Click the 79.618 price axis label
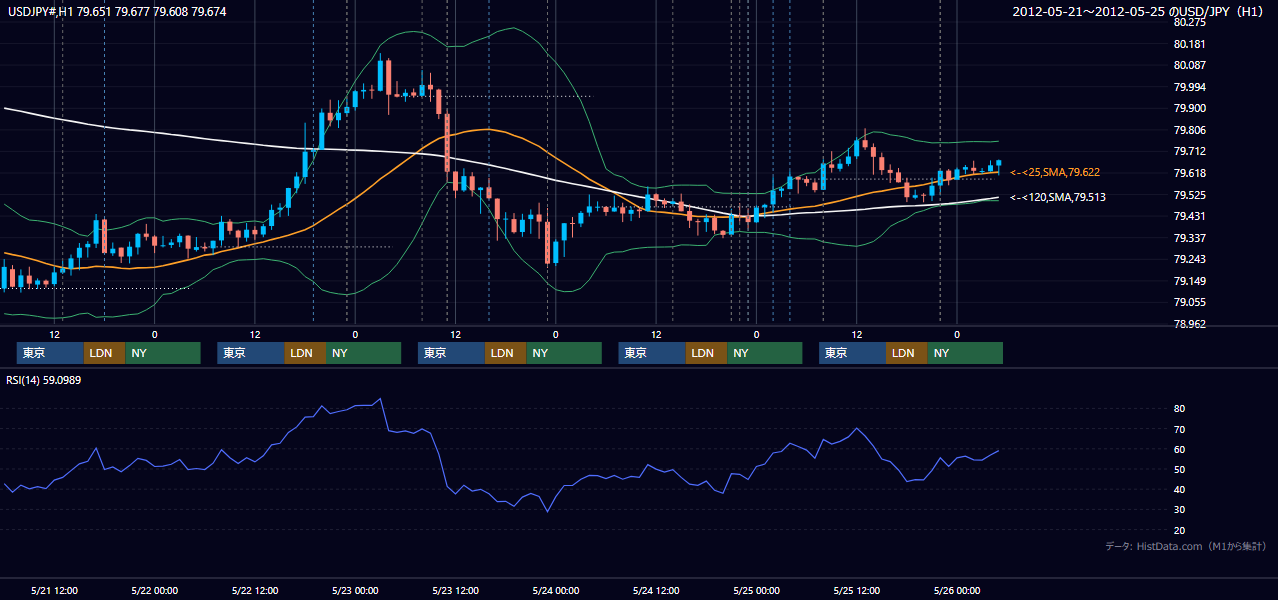The height and width of the screenshot is (600, 1278). point(1190,173)
